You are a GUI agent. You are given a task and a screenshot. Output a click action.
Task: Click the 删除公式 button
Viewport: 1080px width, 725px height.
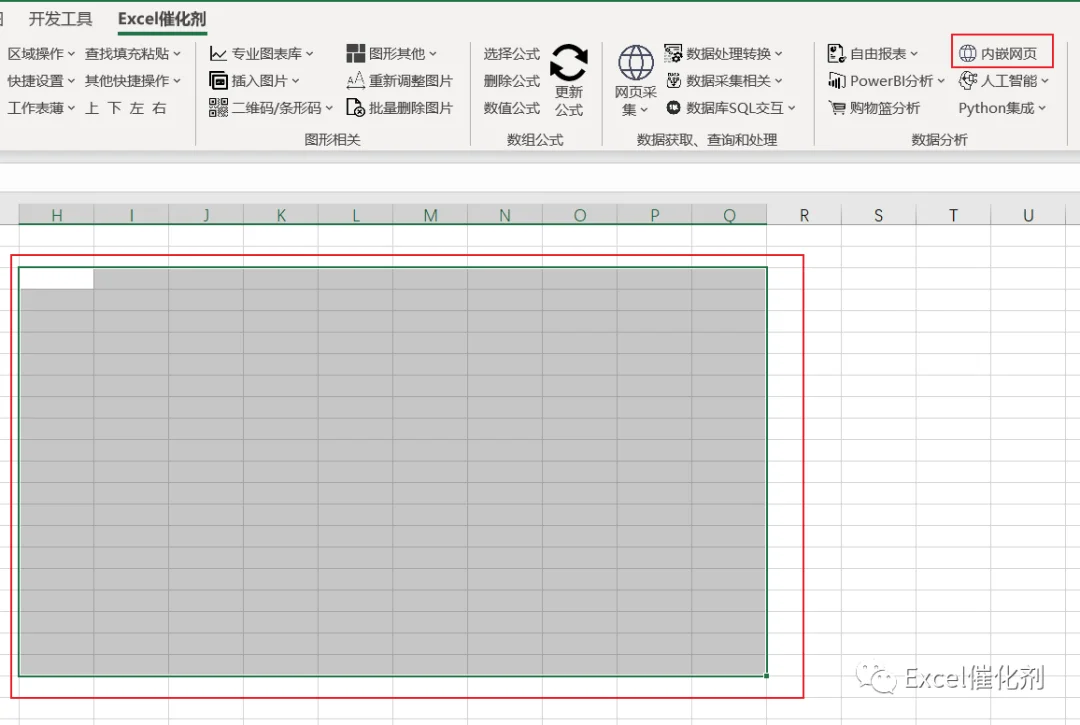click(x=512, y=81)
